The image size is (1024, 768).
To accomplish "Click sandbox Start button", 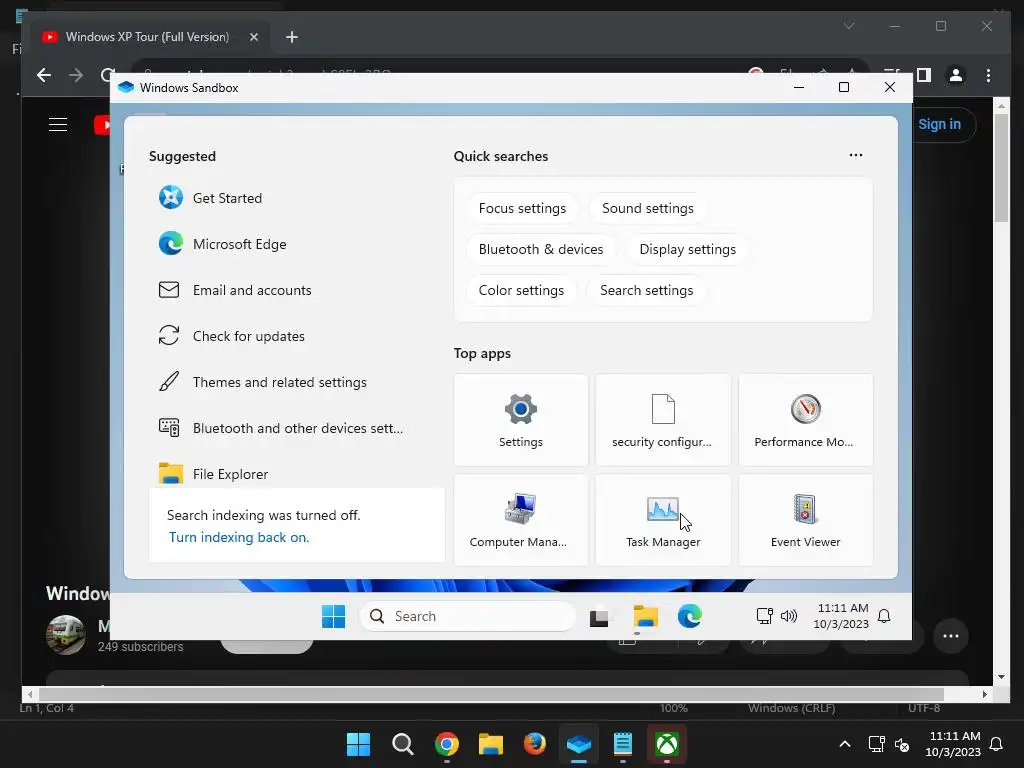I will point(334,616).
